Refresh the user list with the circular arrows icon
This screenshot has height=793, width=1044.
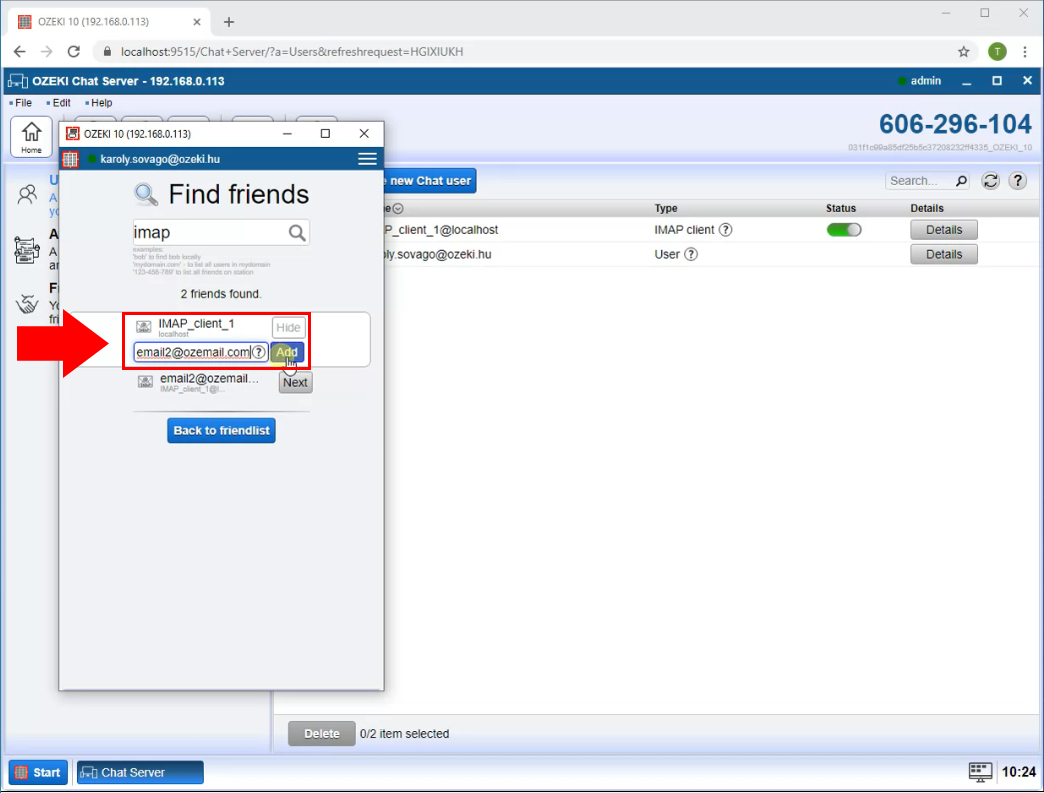point(988,181)
